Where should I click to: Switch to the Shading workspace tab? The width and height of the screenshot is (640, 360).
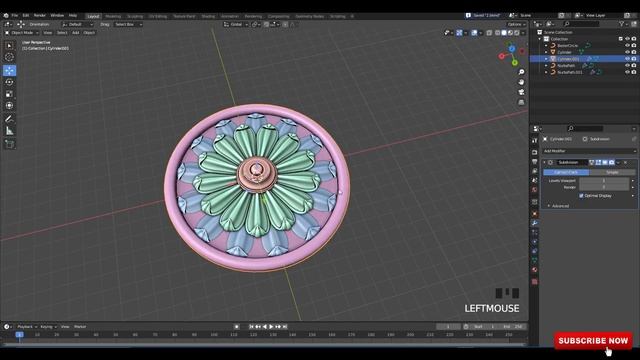tap(208, 16)
